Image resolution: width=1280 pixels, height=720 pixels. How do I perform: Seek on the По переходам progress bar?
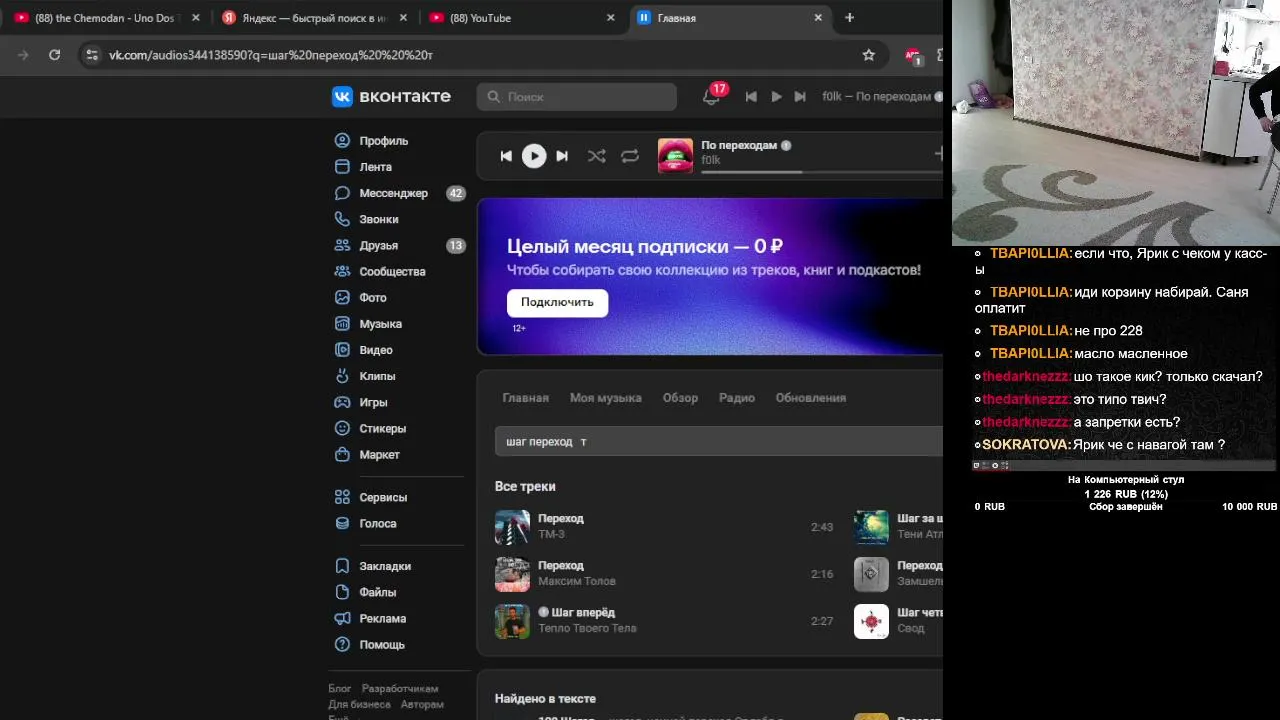click(x=822, y=172)
